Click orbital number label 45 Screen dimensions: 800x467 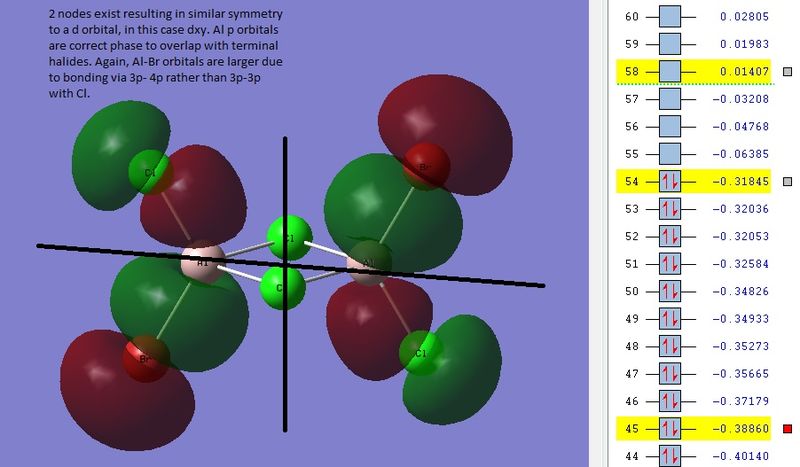(632, 429)
